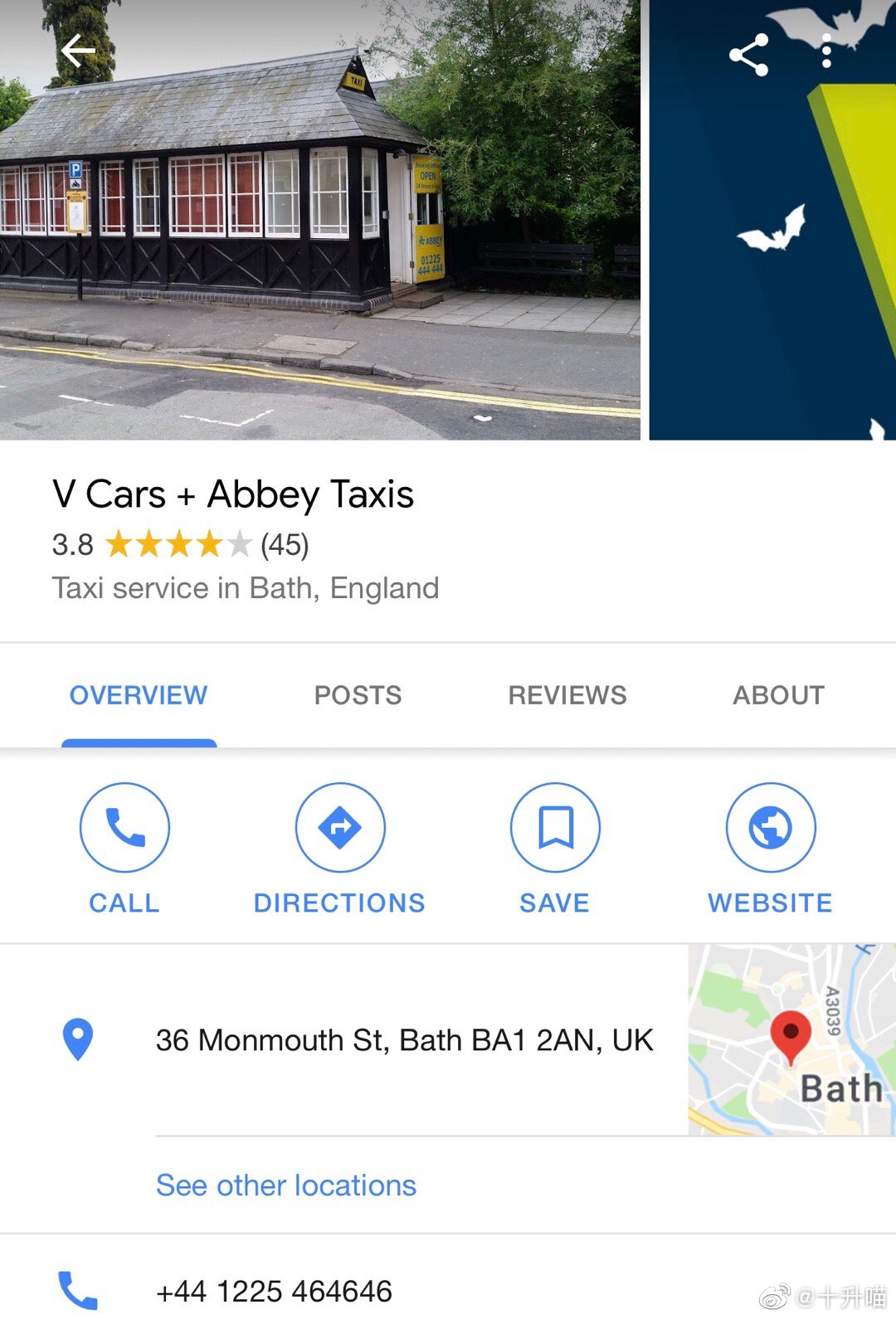Tap the Call phone icon
Viewport: 896px width, 1319px height.
click(124, 827)
